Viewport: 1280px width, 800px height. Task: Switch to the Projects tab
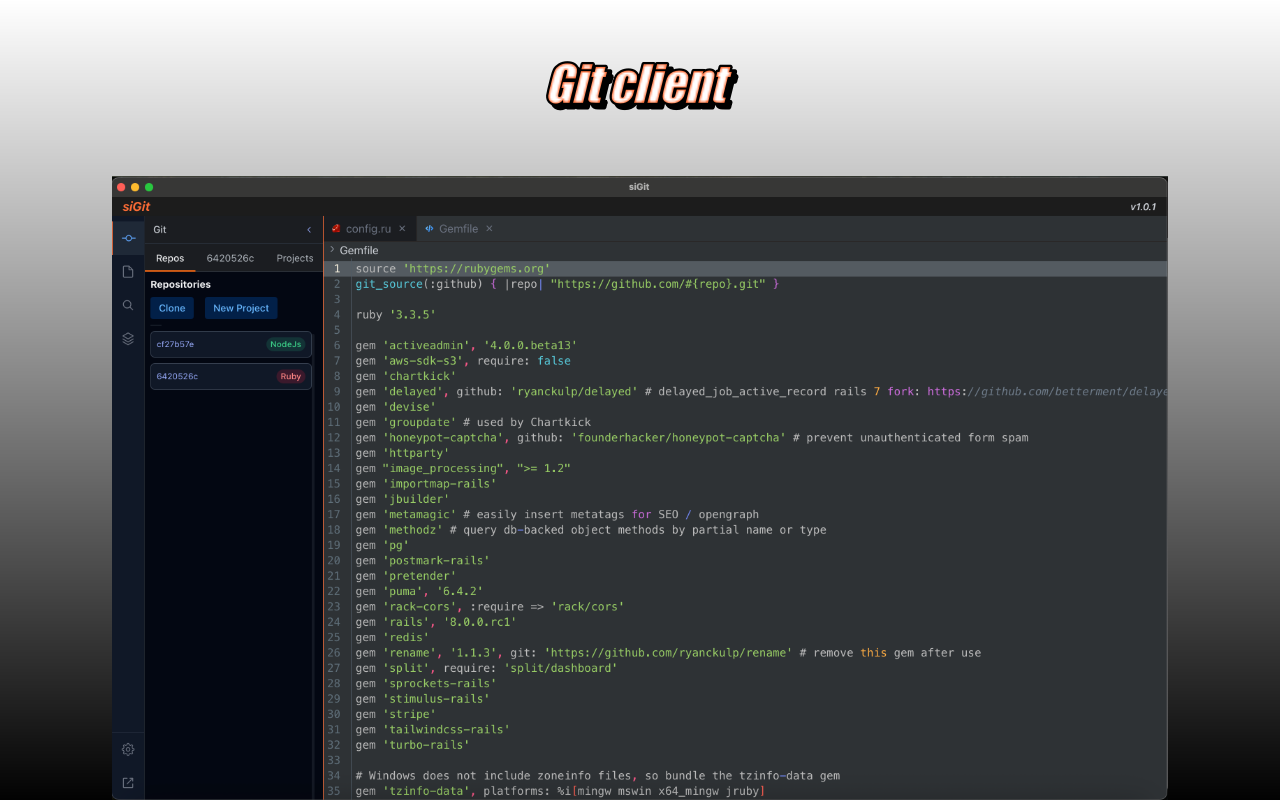295,258
